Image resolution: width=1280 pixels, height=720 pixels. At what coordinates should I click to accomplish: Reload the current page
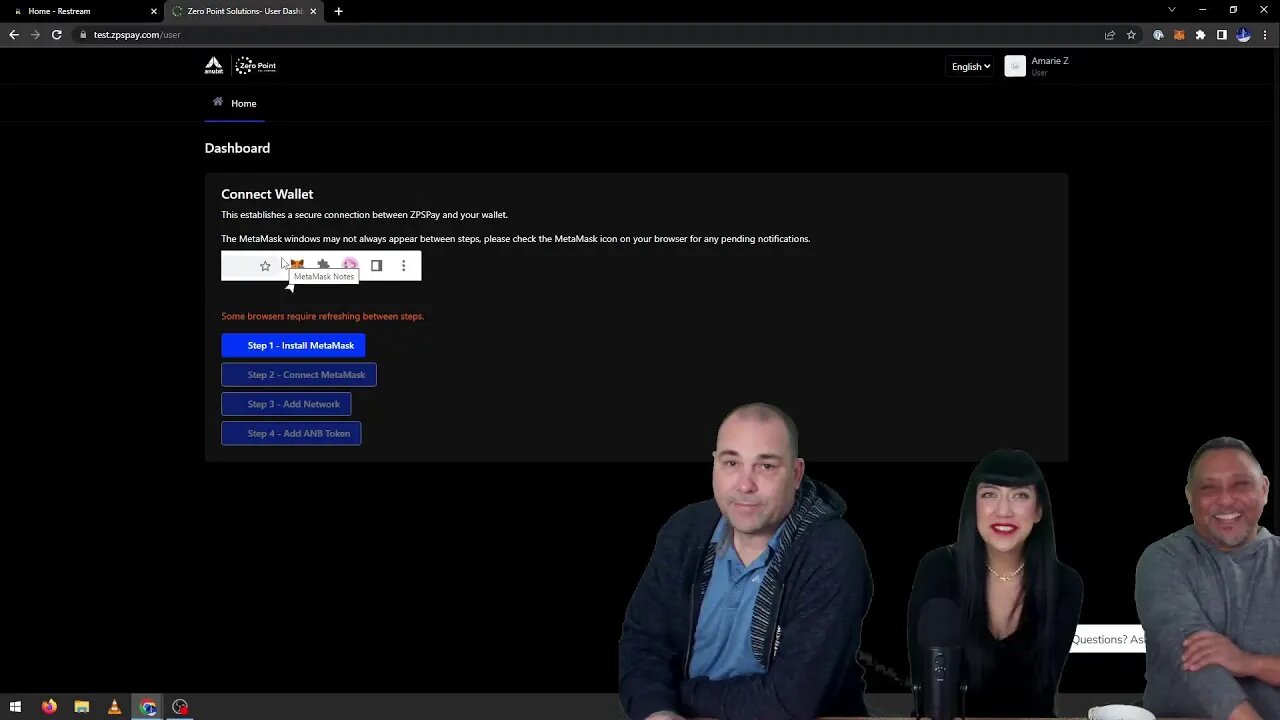57,34
